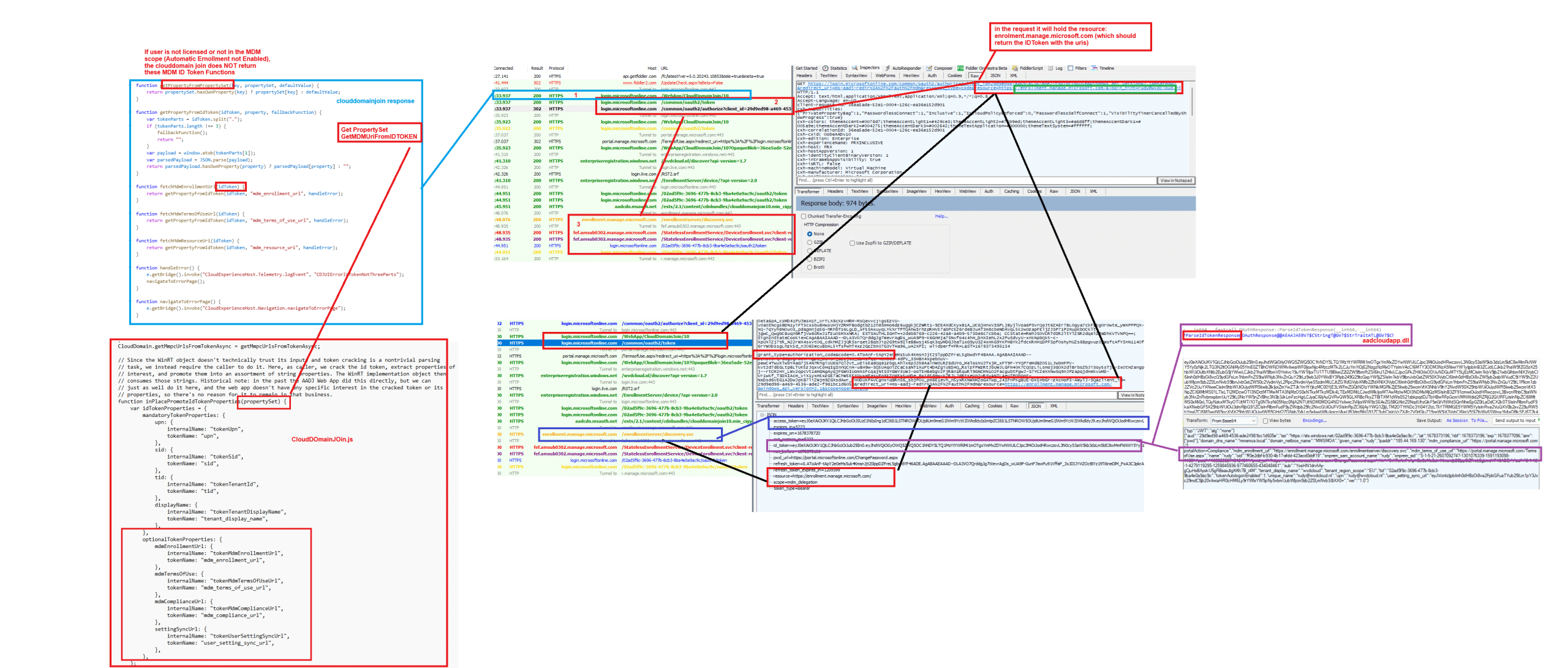Select the resource=https://enrollment.manage.microsoft.com/ node
Viewport: 1568px width, 668px height.
click(822, 476)
